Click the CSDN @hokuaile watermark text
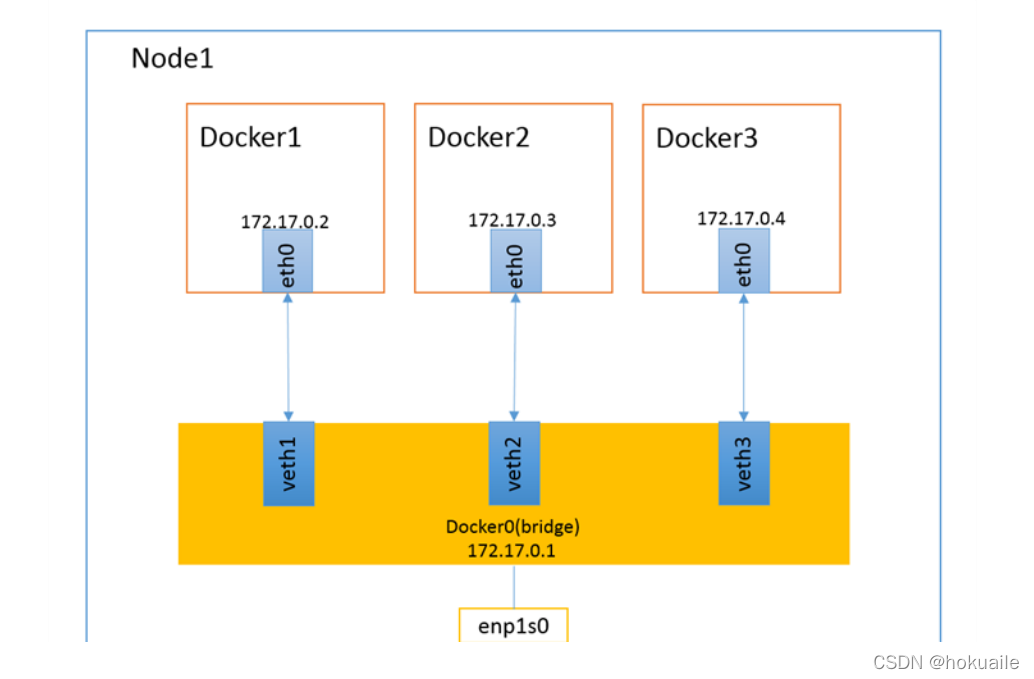The height and width of the screenshot is (679, 1034). [945, 662]
